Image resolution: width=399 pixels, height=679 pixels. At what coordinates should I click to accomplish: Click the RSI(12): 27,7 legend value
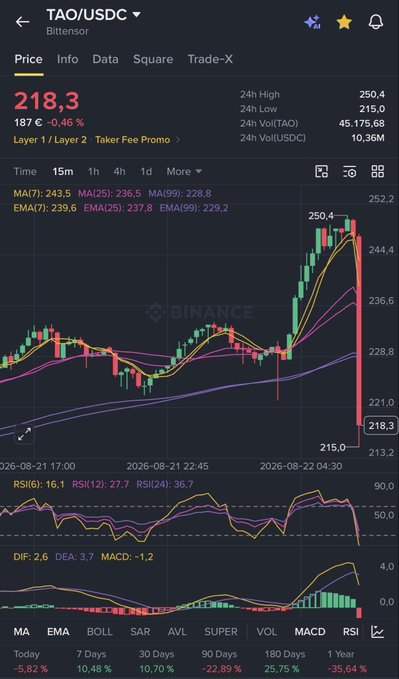point(101,484)
